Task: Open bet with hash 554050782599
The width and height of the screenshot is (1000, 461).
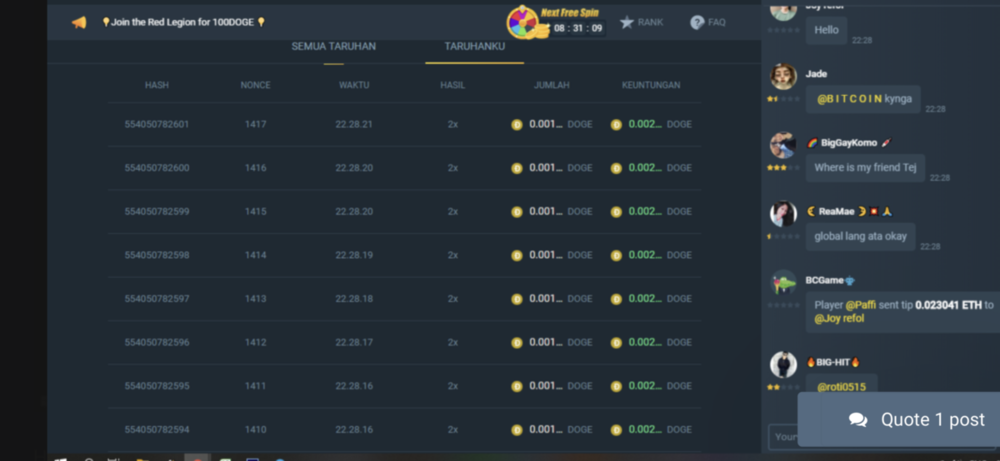Action: 157,212
